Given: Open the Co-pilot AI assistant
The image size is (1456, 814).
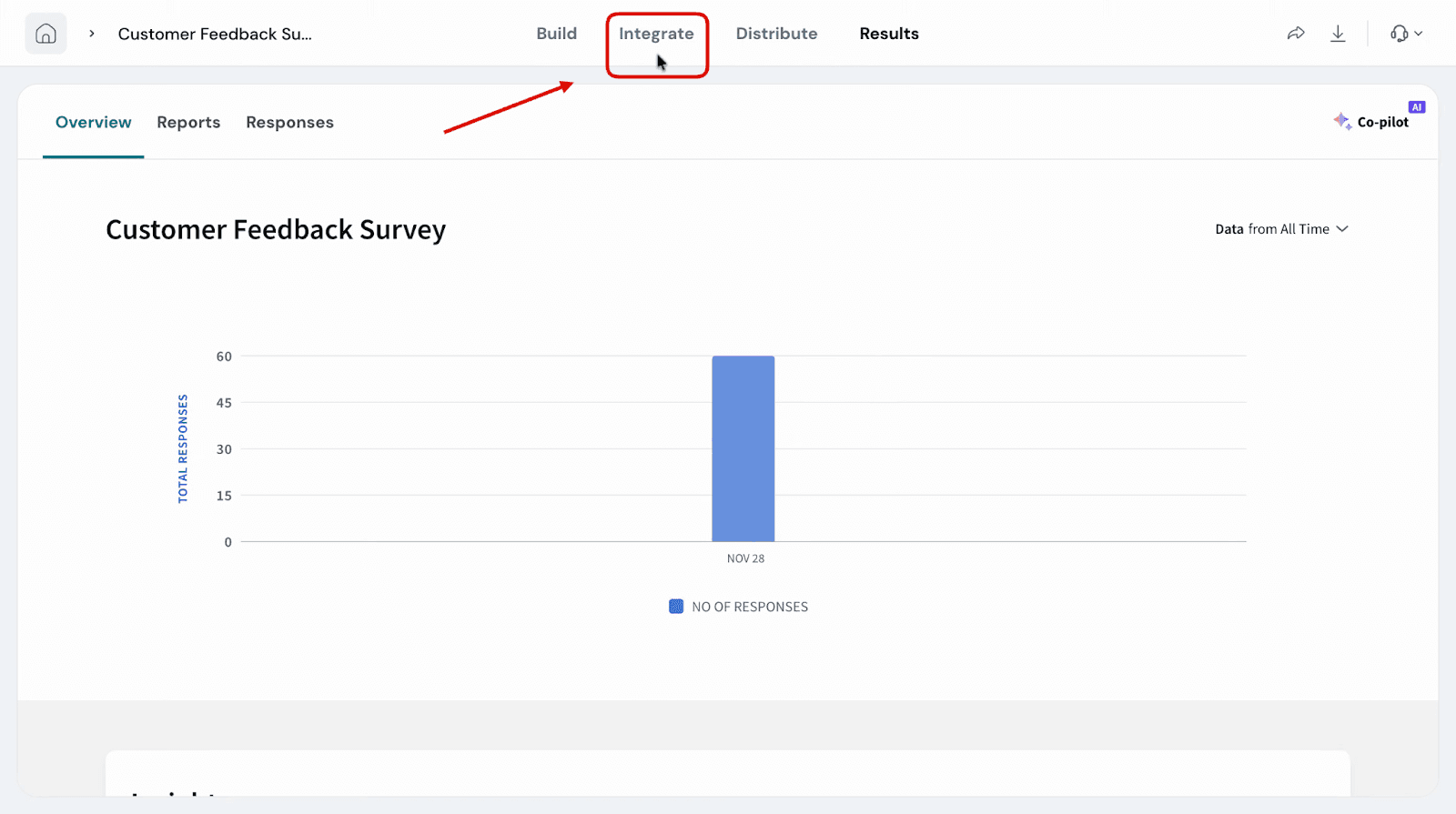Looking at the screenshot, I should [x=1371, y=122].
